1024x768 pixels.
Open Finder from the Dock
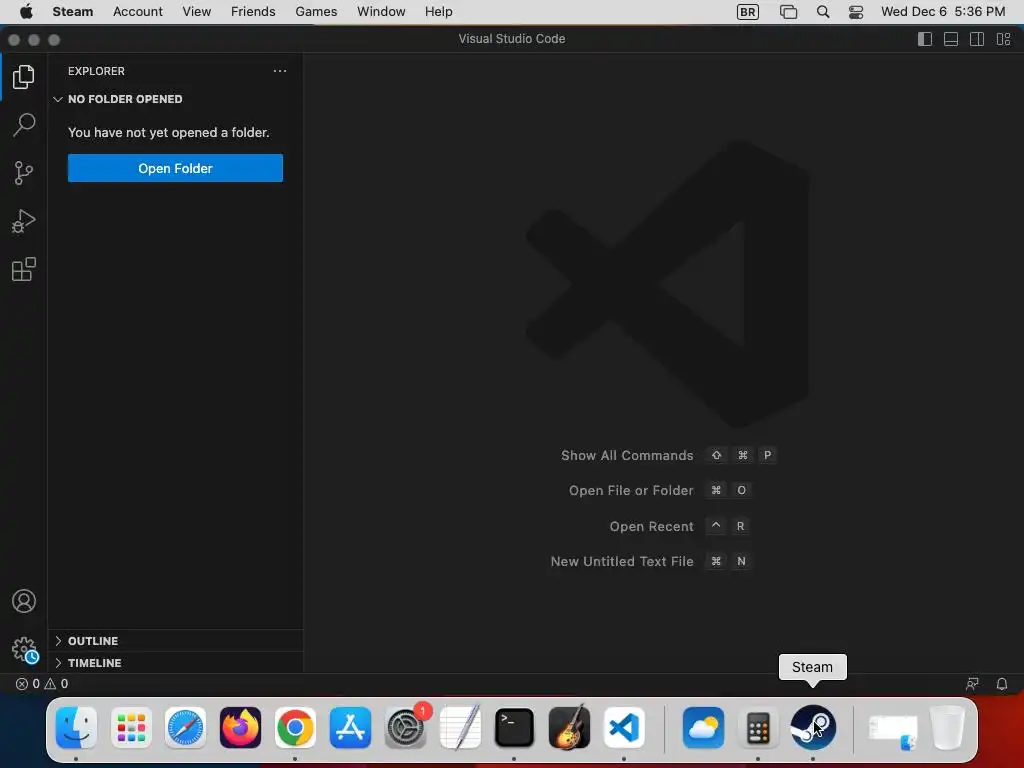[x=76, y=728]
